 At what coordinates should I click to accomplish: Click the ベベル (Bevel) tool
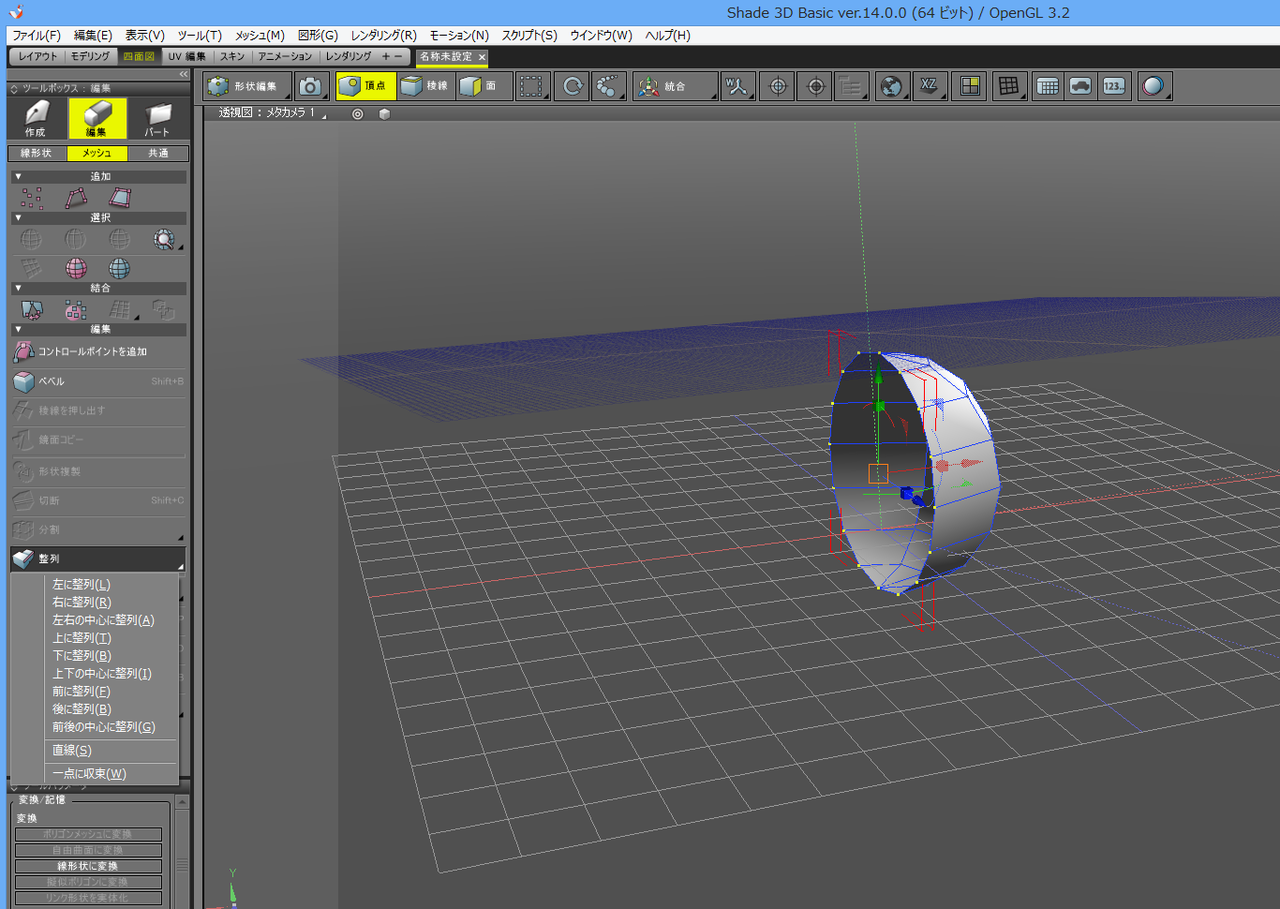coord(51,382)
